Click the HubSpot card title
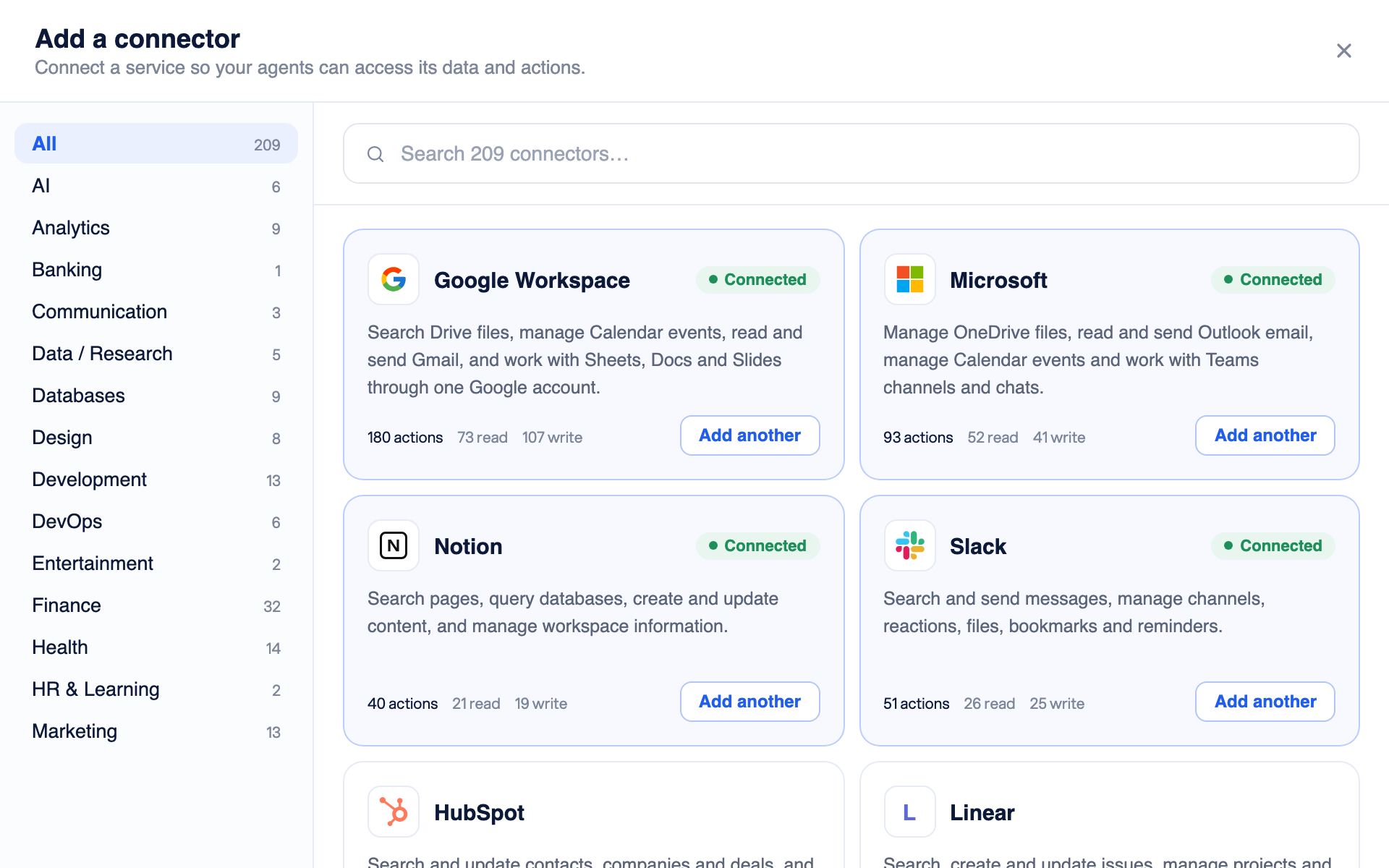Screen dimensions: 1389x868 click(x=479, y=813)
